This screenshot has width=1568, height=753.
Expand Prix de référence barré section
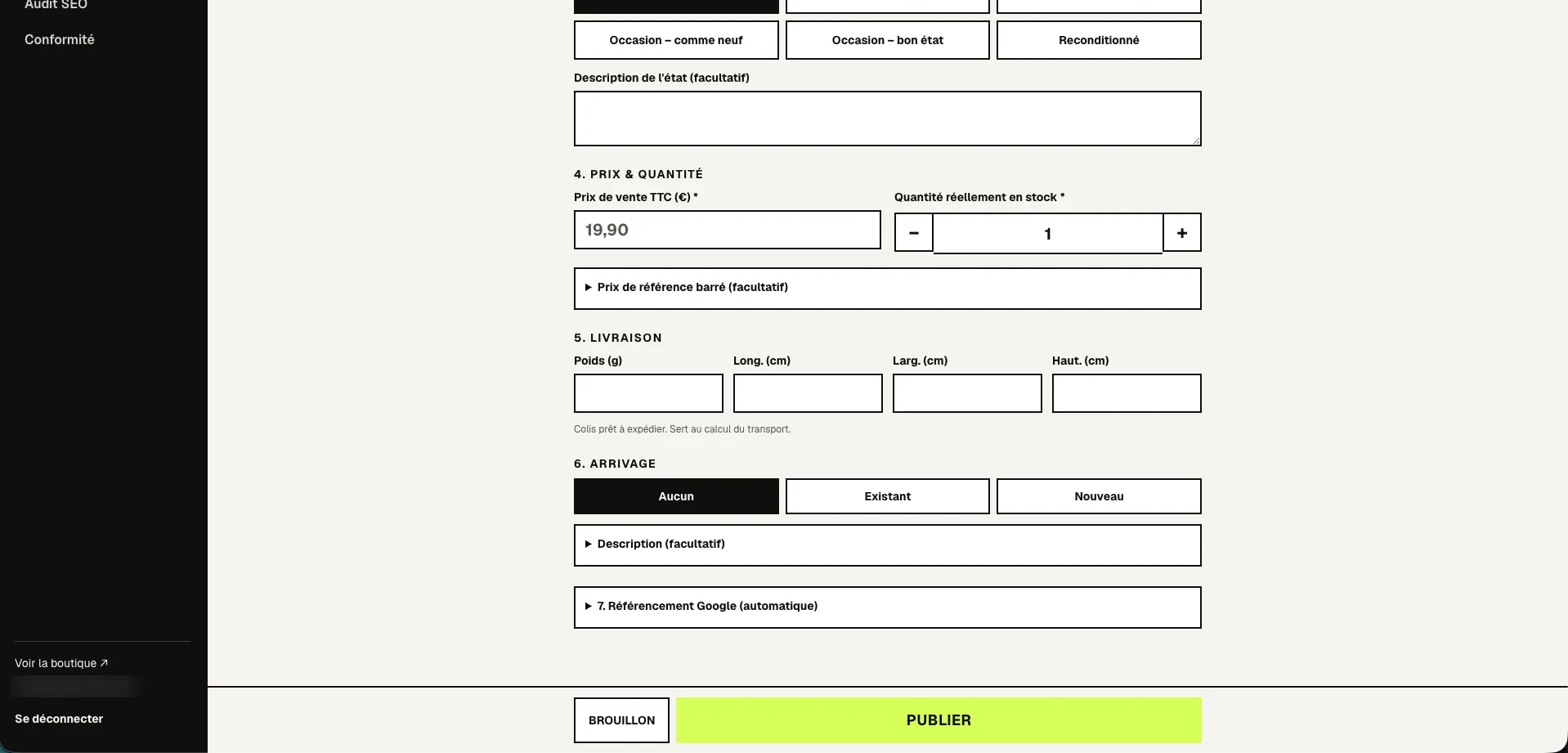point(888,289)
